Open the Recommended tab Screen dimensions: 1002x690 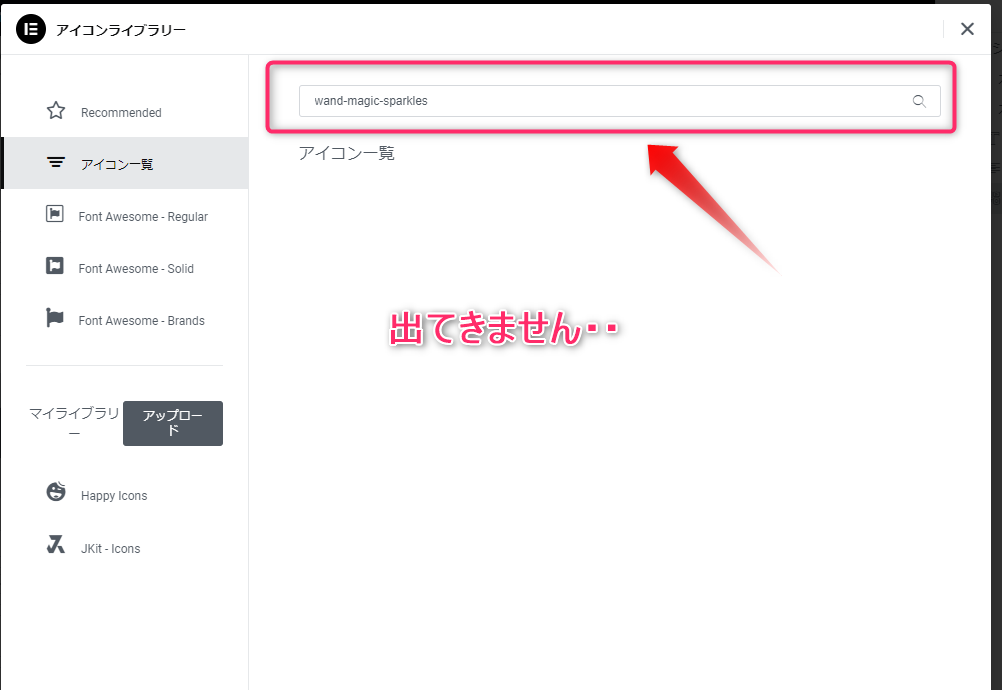pos(121,113)
